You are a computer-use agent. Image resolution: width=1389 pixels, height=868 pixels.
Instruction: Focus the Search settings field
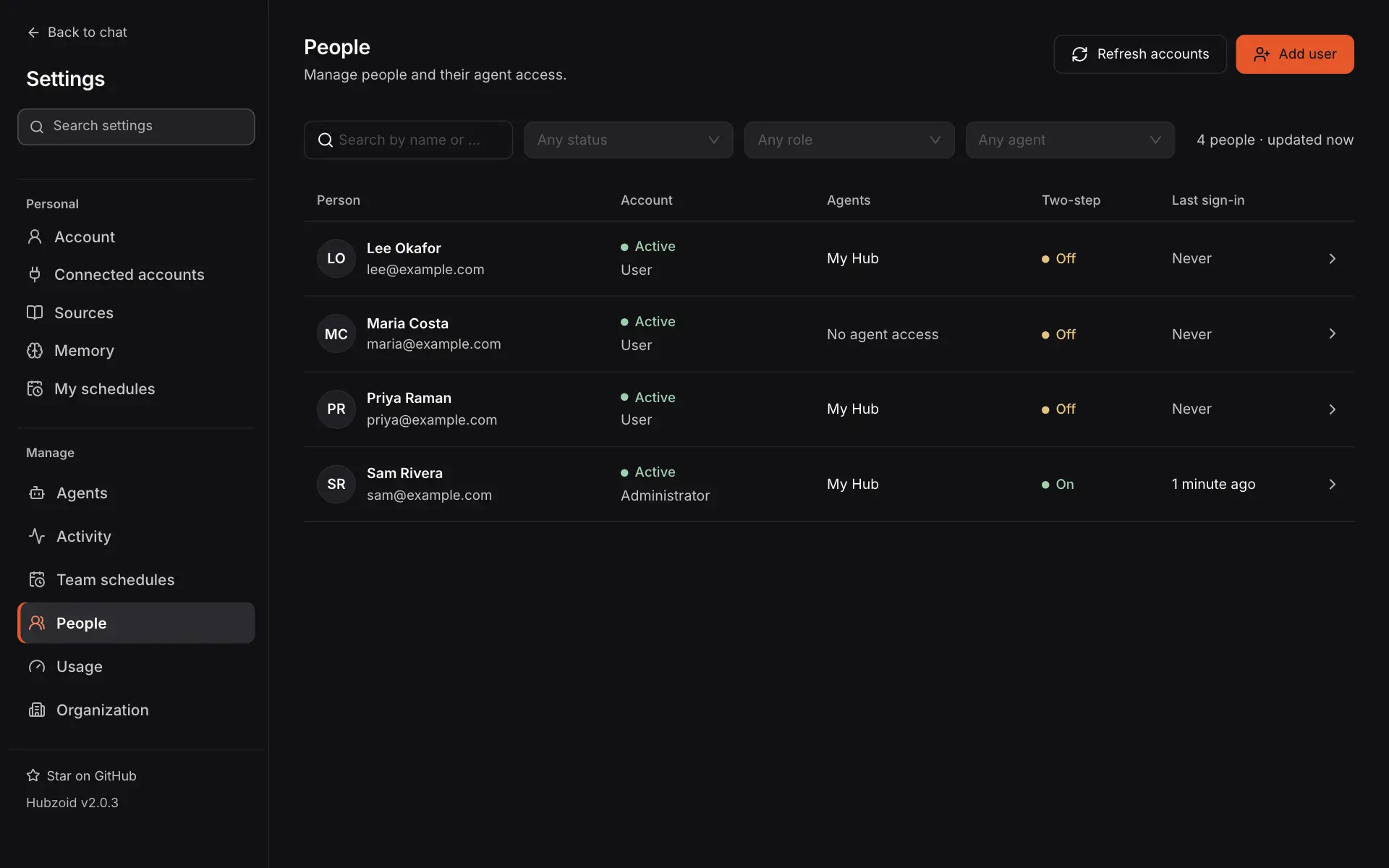136,127
